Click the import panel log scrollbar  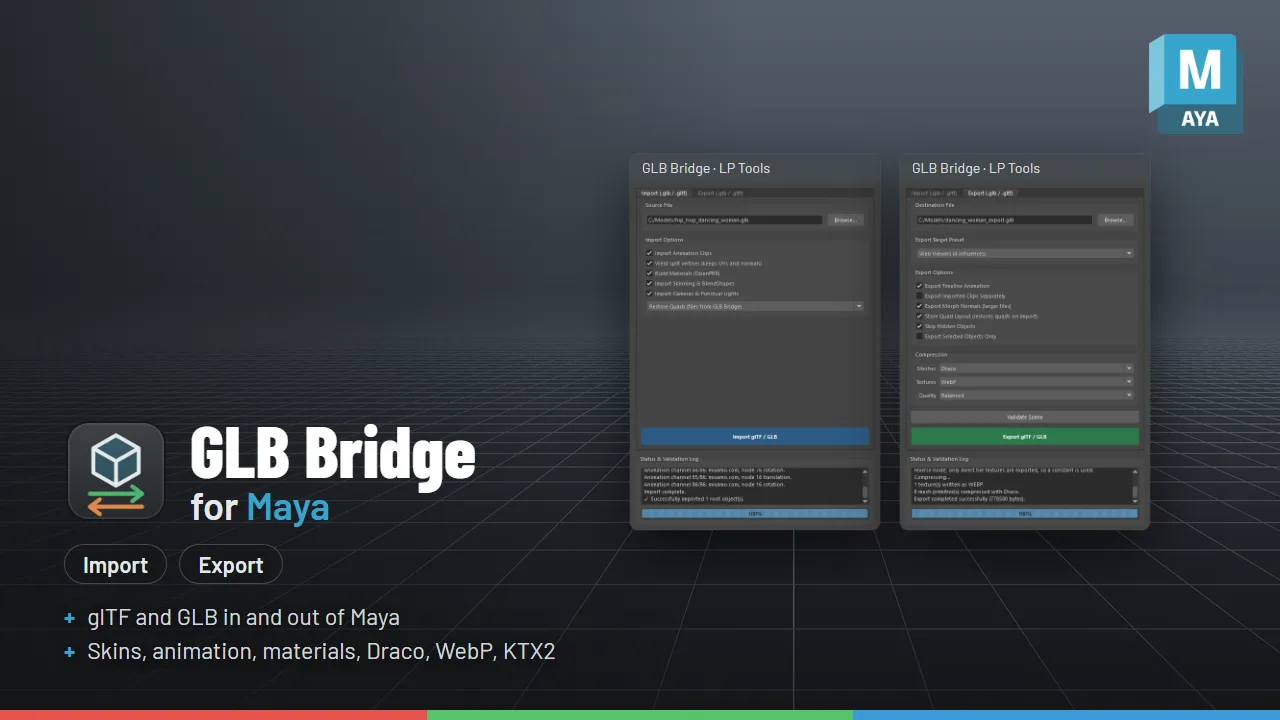865,486
